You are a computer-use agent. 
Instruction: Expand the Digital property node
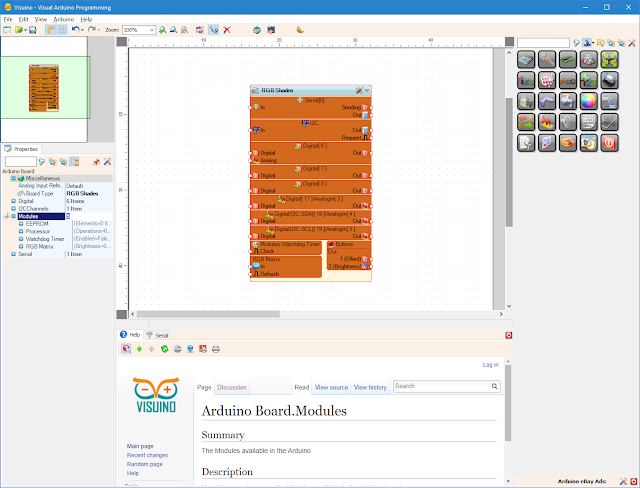point(13,201)
